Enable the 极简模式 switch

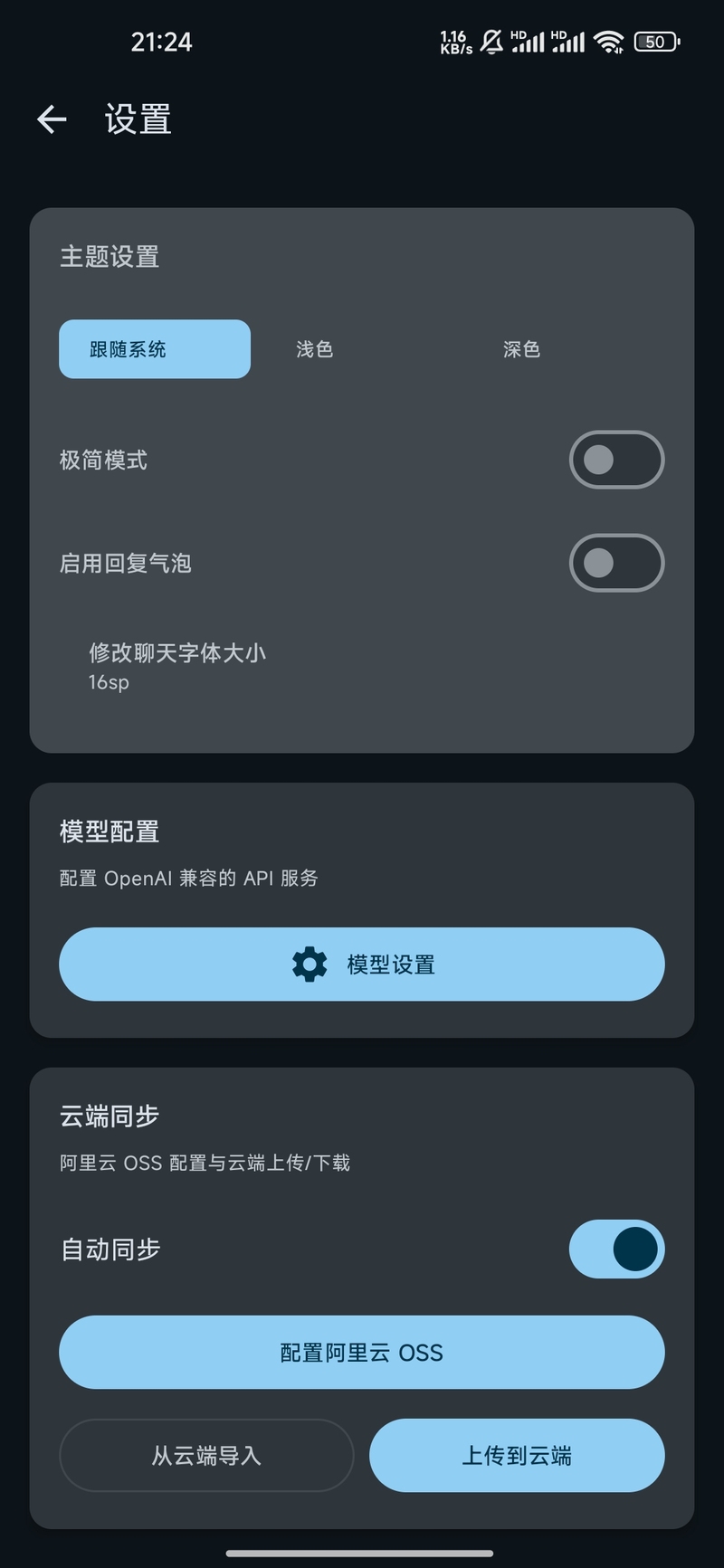pyautogui.click(x=616, y=460)
